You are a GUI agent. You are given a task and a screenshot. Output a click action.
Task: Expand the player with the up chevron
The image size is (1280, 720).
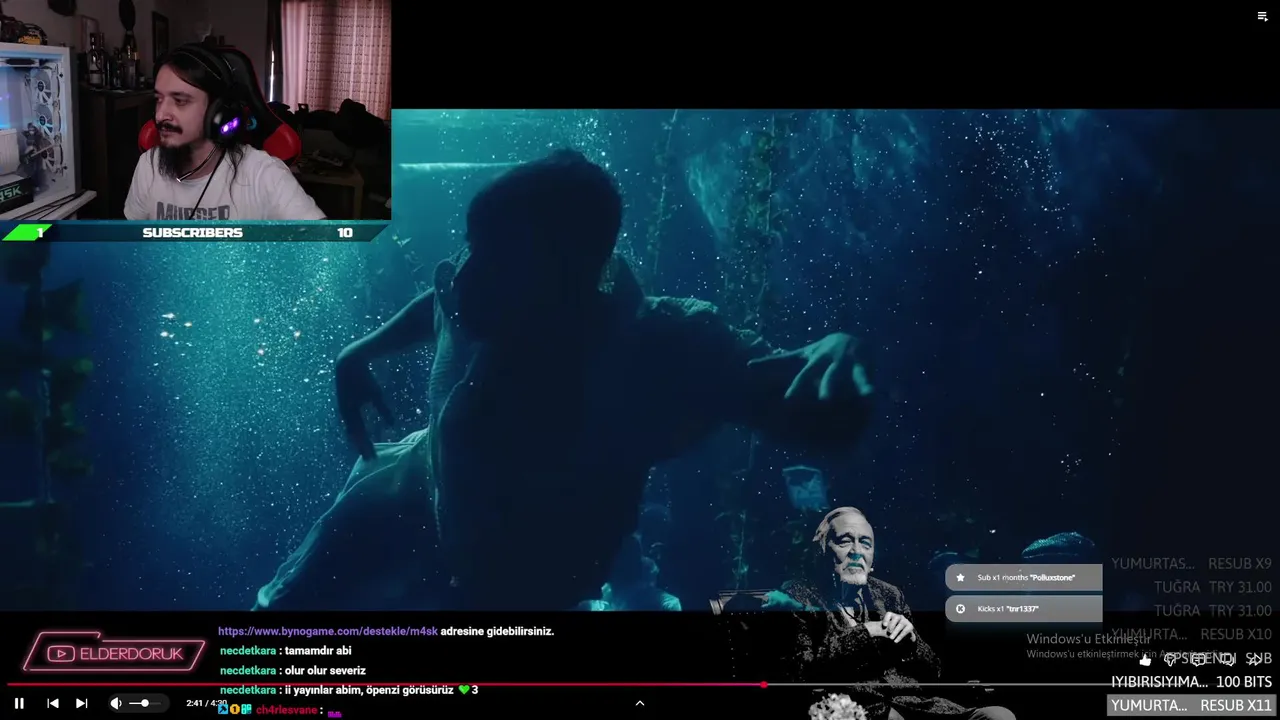pos(640,703)
